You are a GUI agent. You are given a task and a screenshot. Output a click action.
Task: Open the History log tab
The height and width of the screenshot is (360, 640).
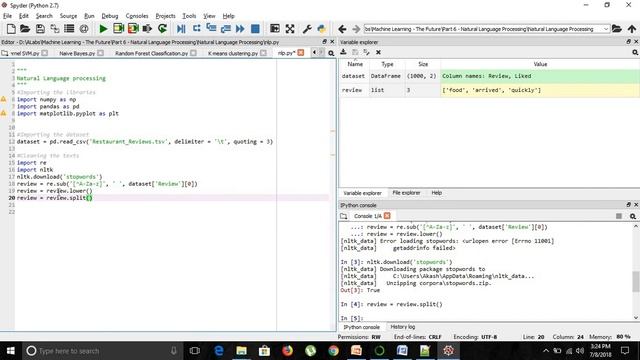pyautogui.click(x=402, y=327)
